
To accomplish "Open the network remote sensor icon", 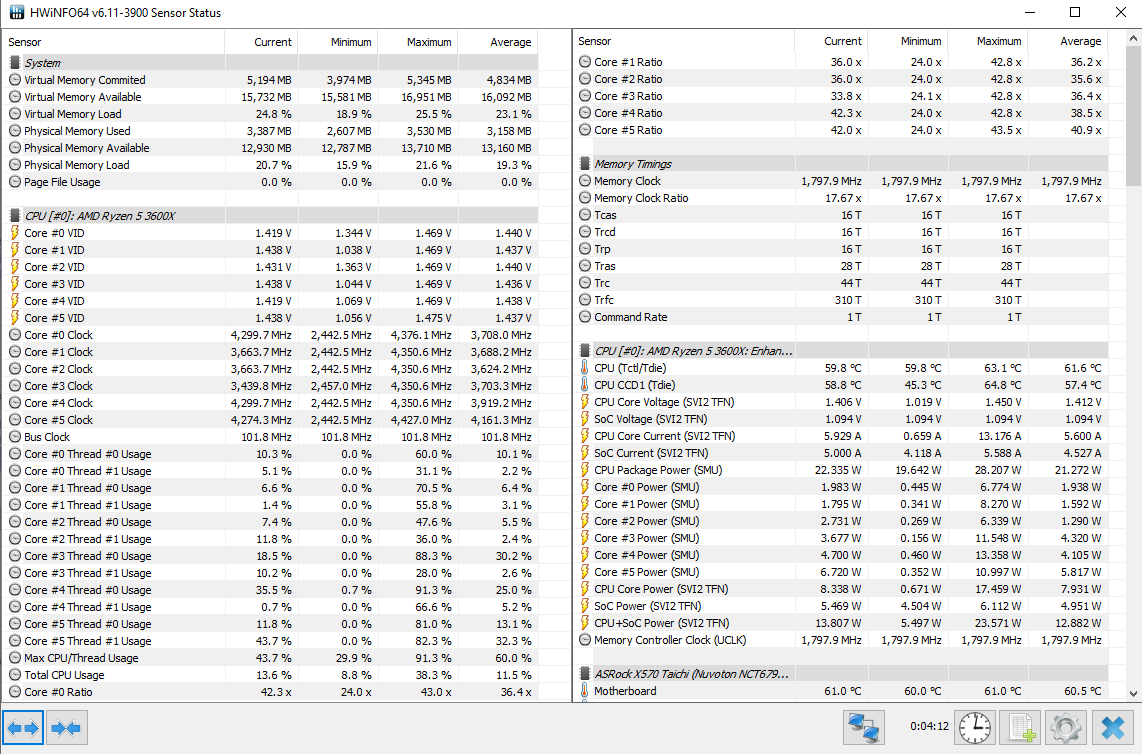I will click(864, 727).
